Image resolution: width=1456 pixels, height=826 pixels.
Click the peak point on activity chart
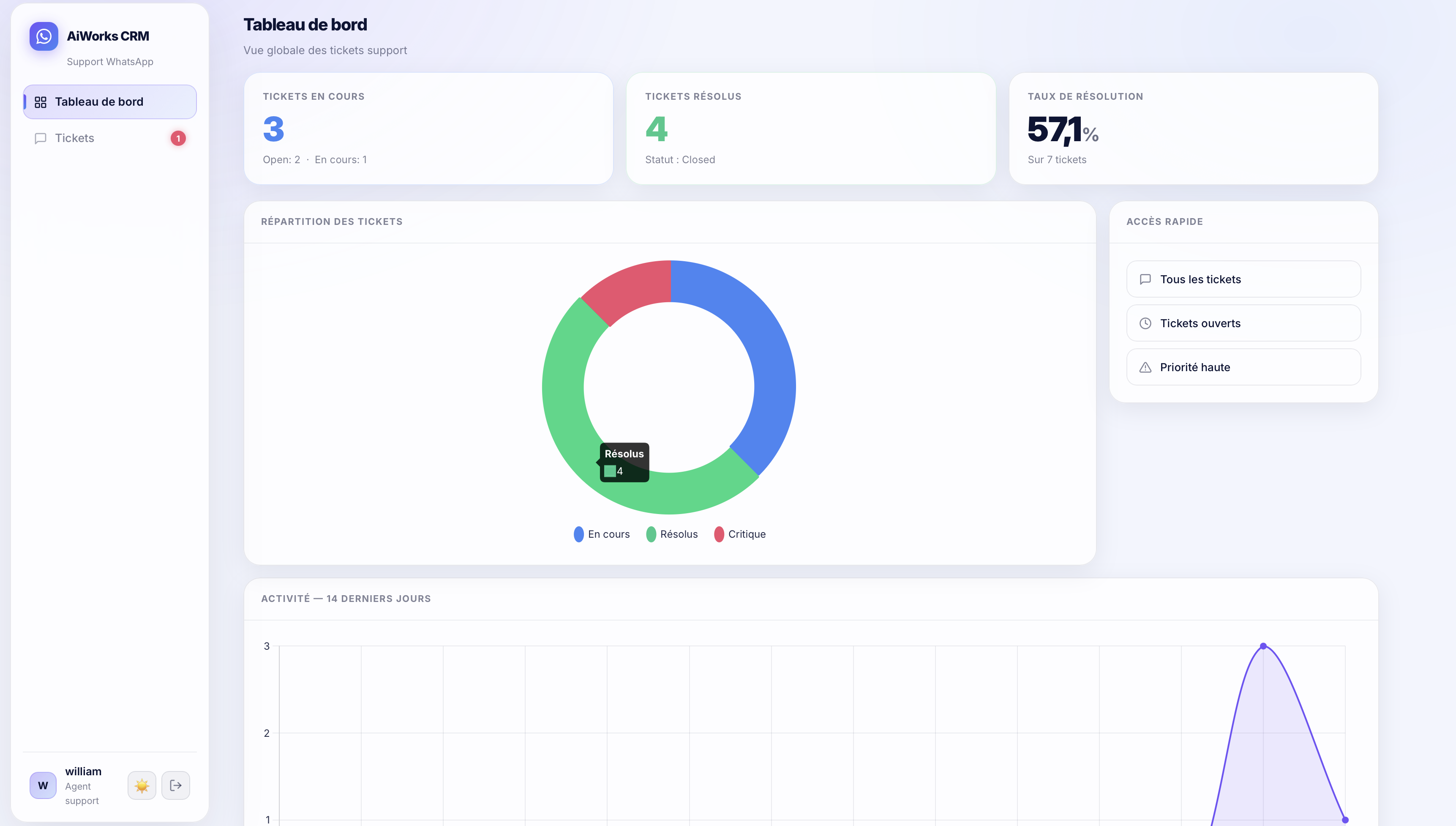[x=1263, y=646]
